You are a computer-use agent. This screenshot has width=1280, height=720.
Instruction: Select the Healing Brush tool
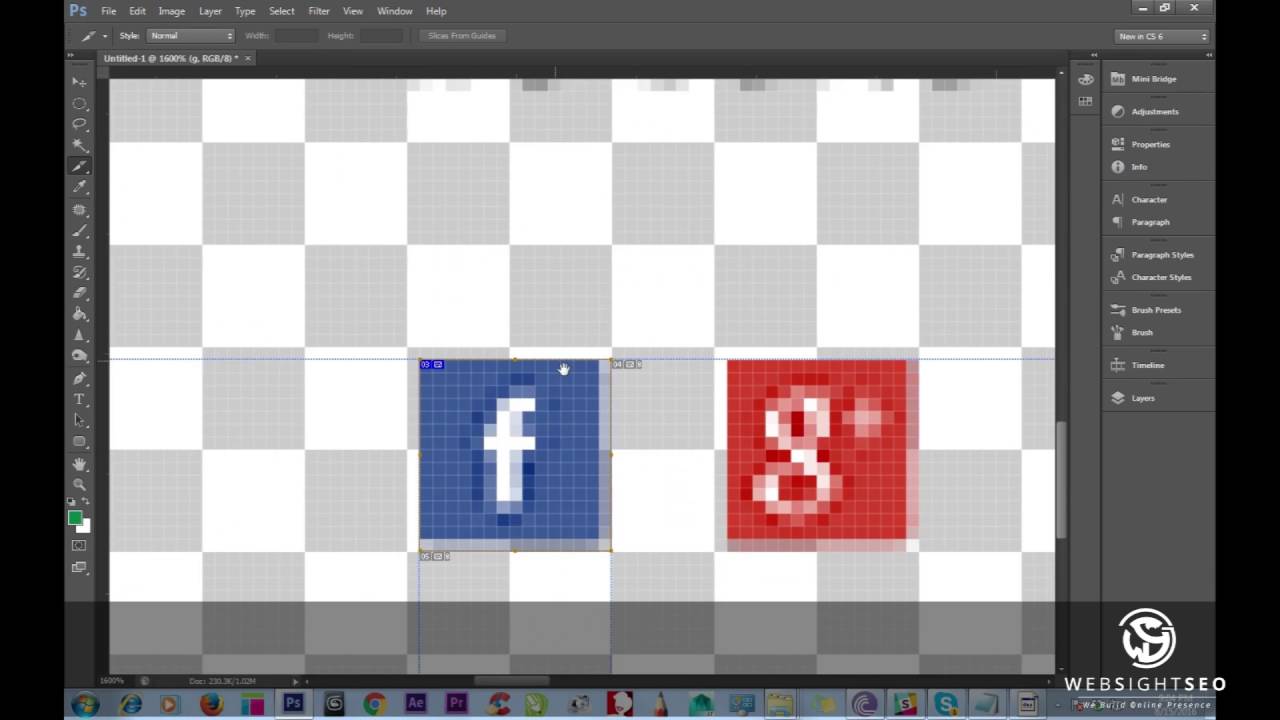click(x=79, y=209)
